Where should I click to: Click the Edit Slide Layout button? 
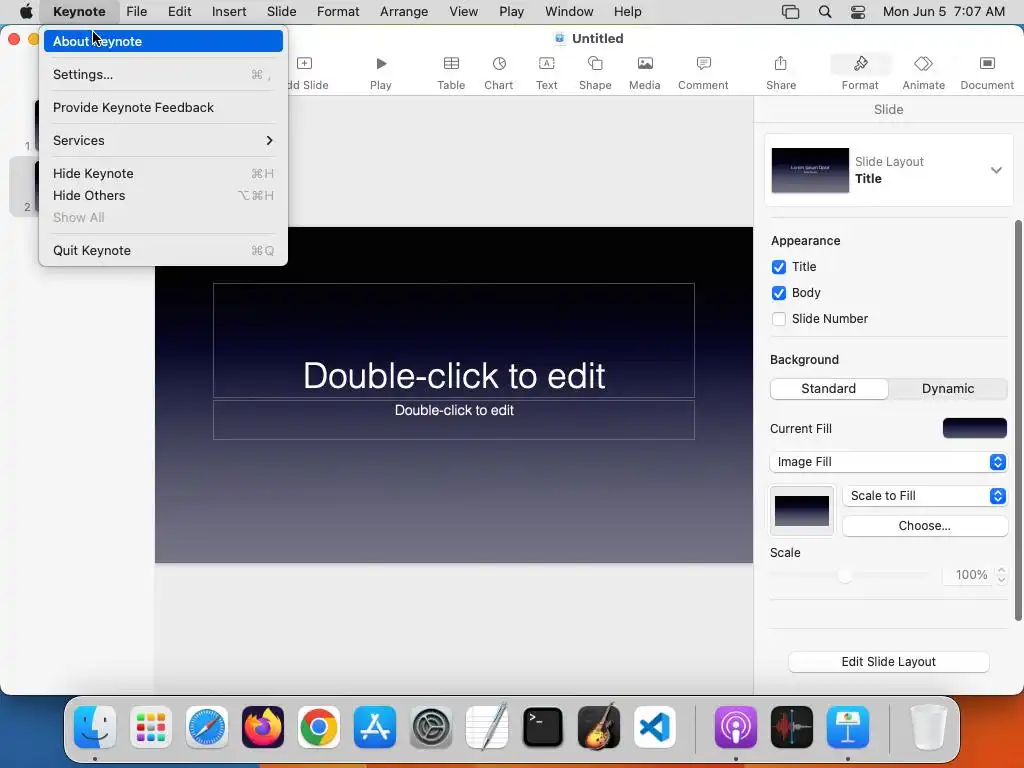pyautogui.click(x=888, y=662)
